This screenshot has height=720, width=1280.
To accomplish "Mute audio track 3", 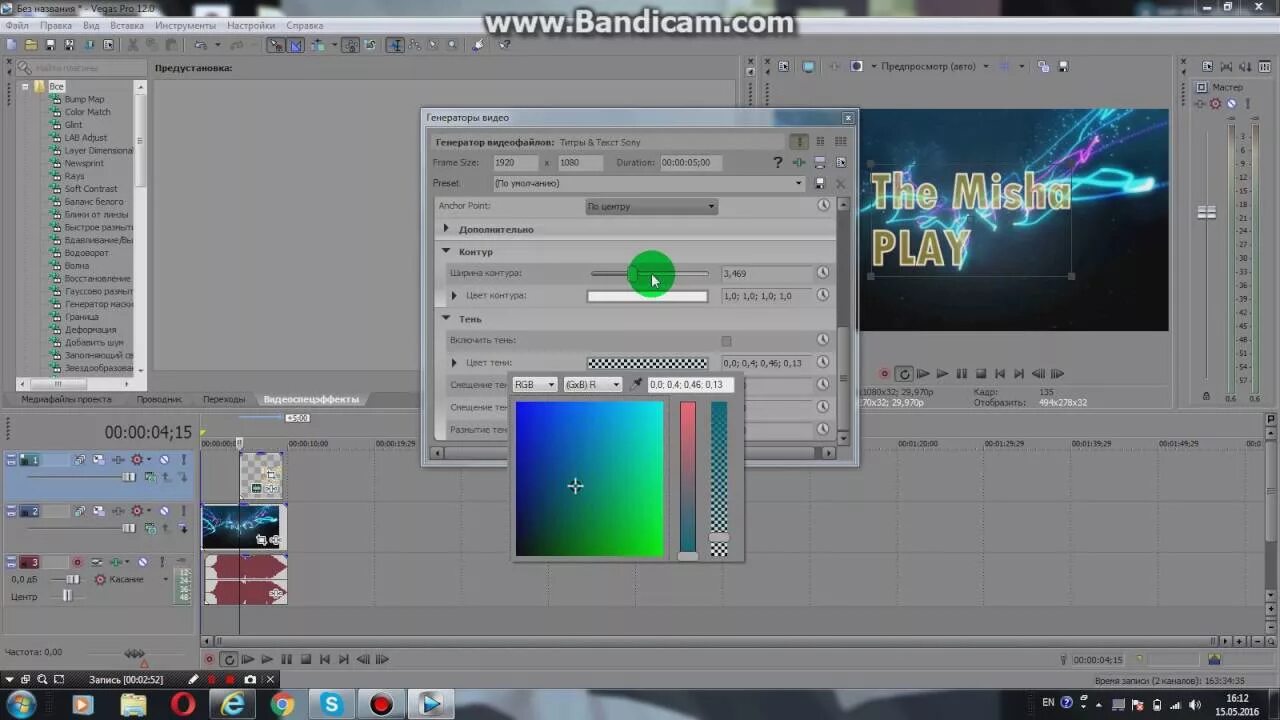I will pyautogui.click(x=142, y=562).
